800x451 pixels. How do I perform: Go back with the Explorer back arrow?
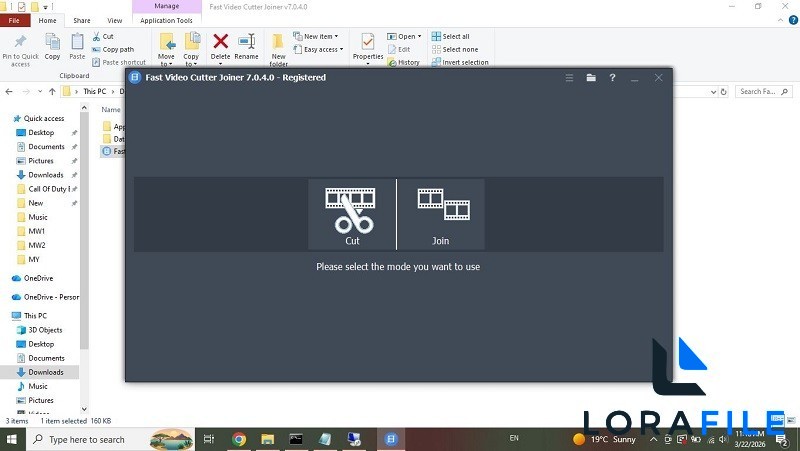[x=9, y=91]
